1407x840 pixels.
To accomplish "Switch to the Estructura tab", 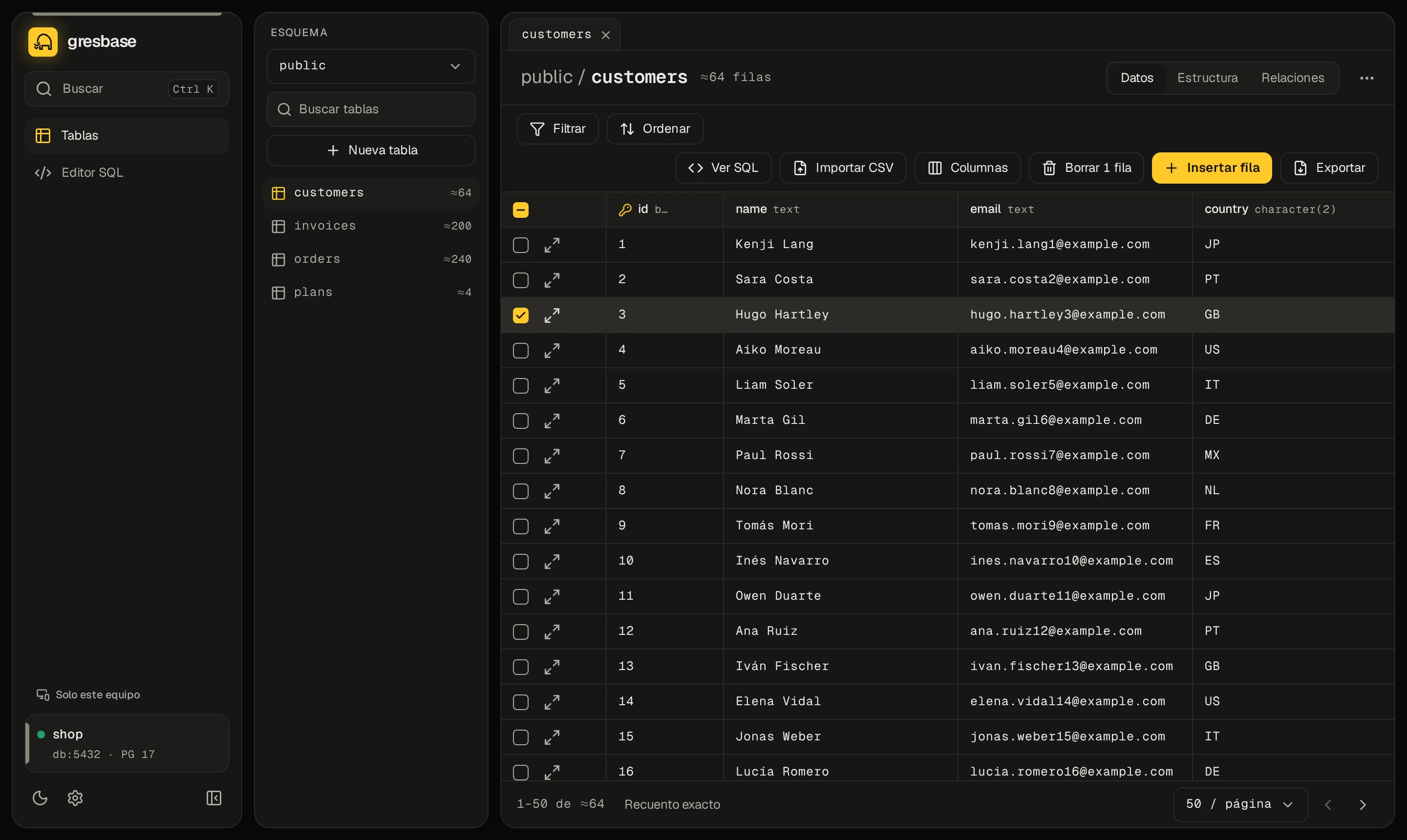I will 1207,78.
